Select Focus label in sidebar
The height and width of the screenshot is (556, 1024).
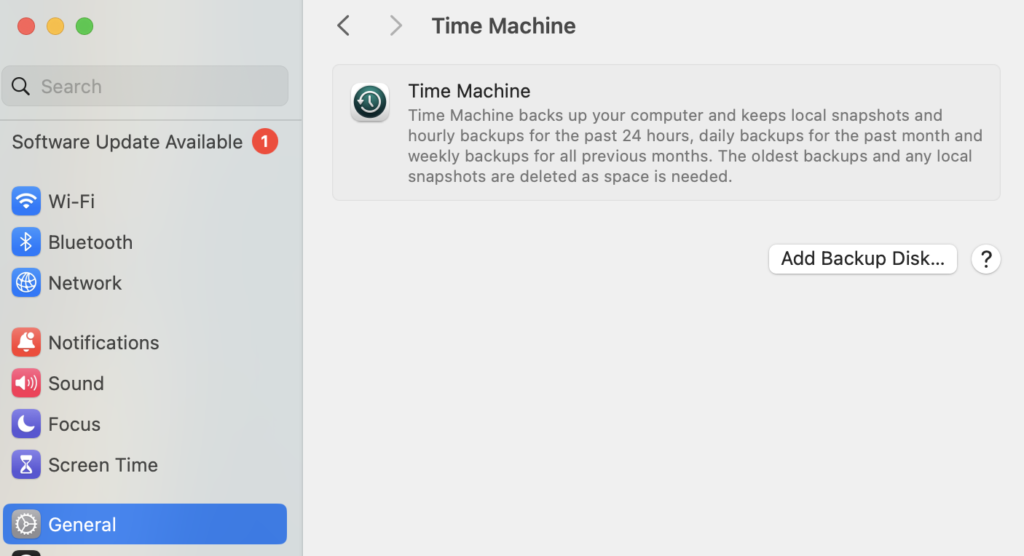pos(74,424)
